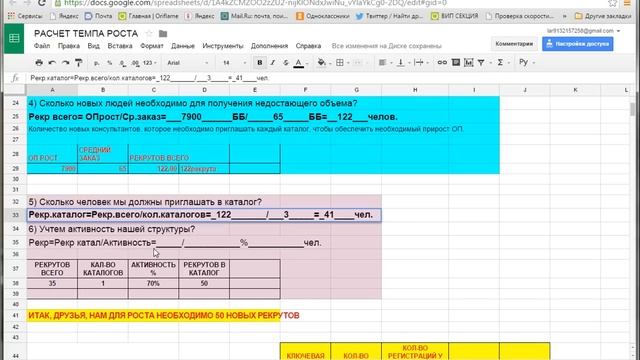The image size is (640, 360).
Task: Open the Справка menu
Action: [x=308, y=46]
